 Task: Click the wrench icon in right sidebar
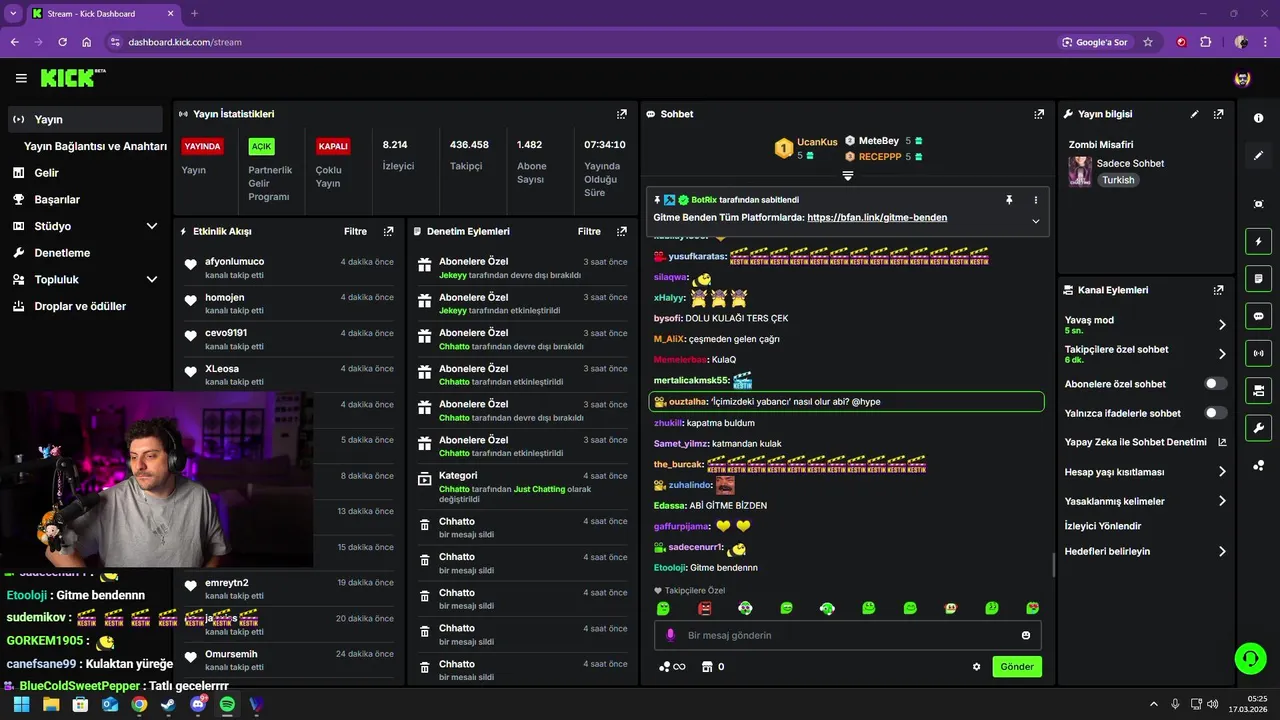1258,428
